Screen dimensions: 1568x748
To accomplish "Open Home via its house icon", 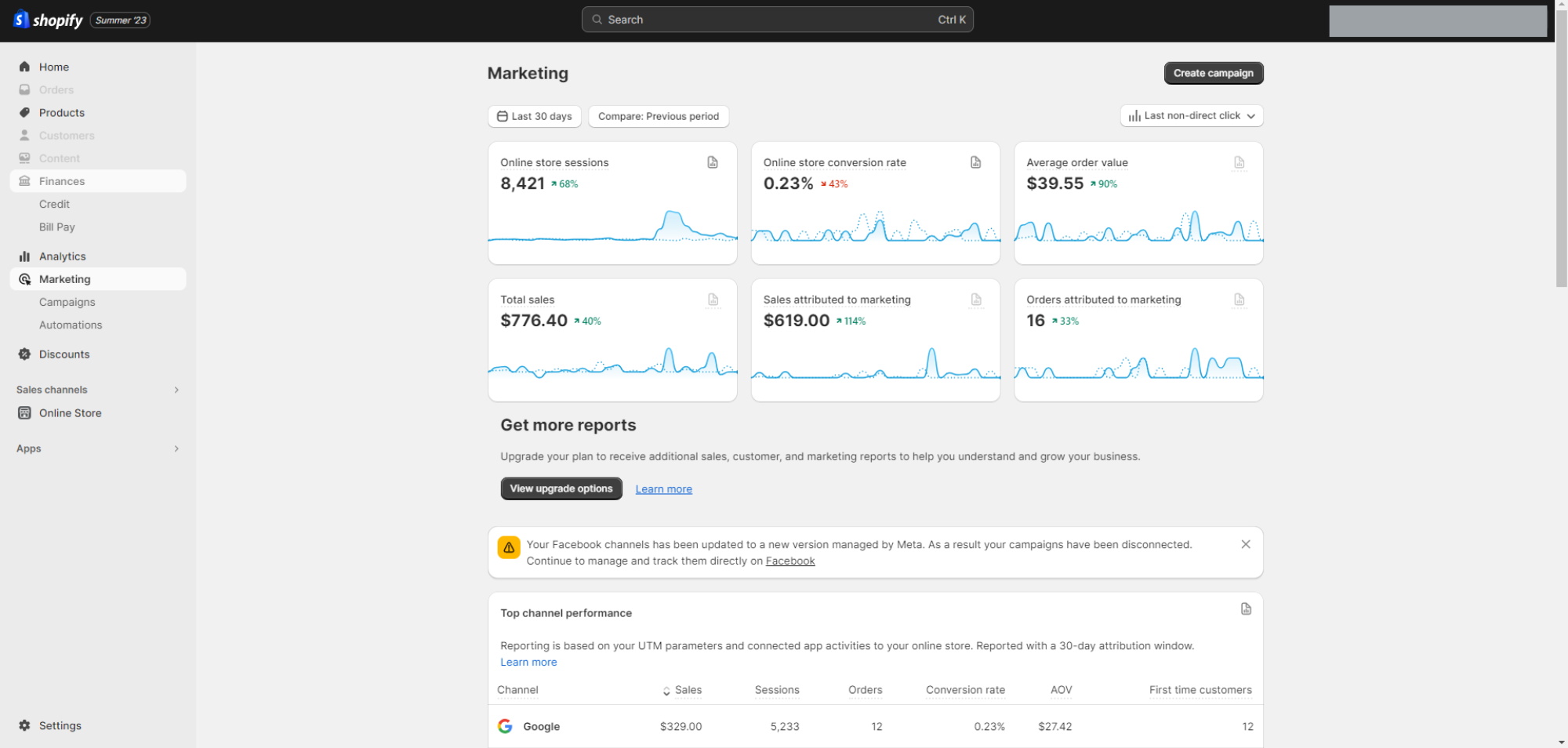I will 25,67.
